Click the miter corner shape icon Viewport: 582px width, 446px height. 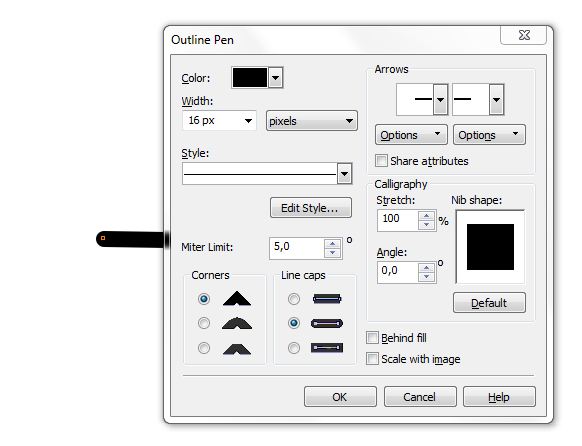pos(237,299)
